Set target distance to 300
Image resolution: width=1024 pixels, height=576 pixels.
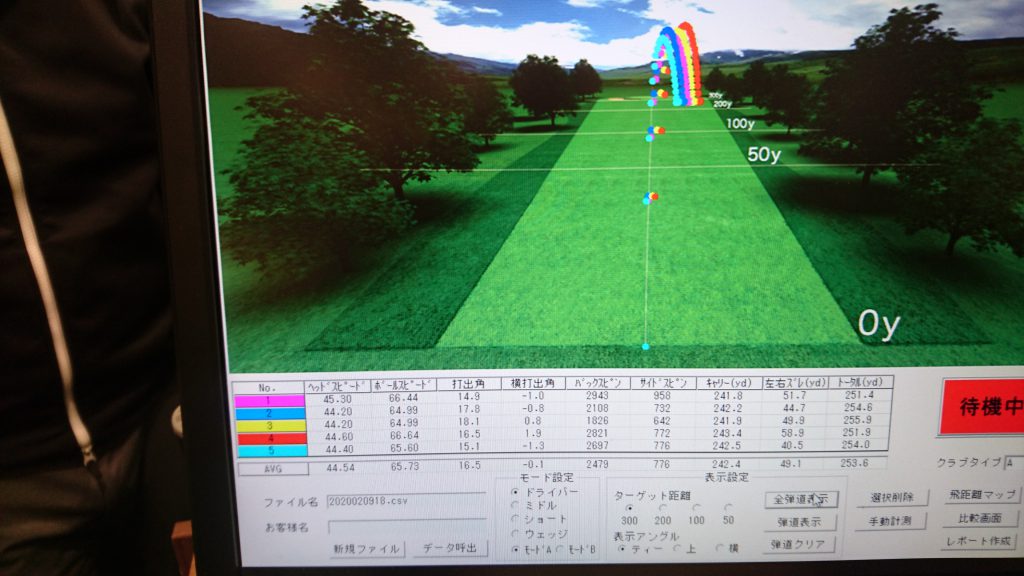pos(630,507)
